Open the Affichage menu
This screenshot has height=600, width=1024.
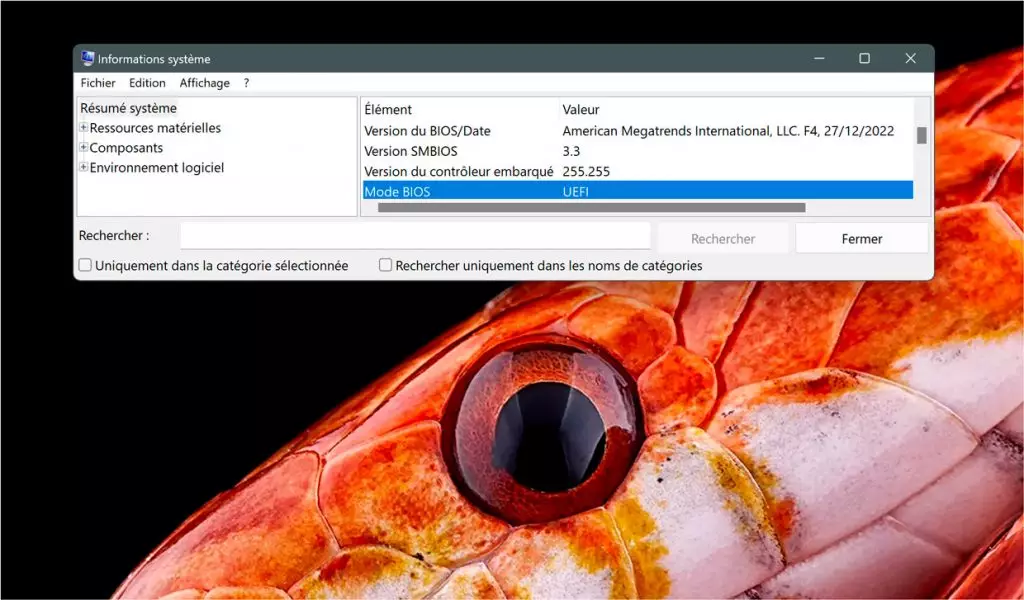point(204,83)
